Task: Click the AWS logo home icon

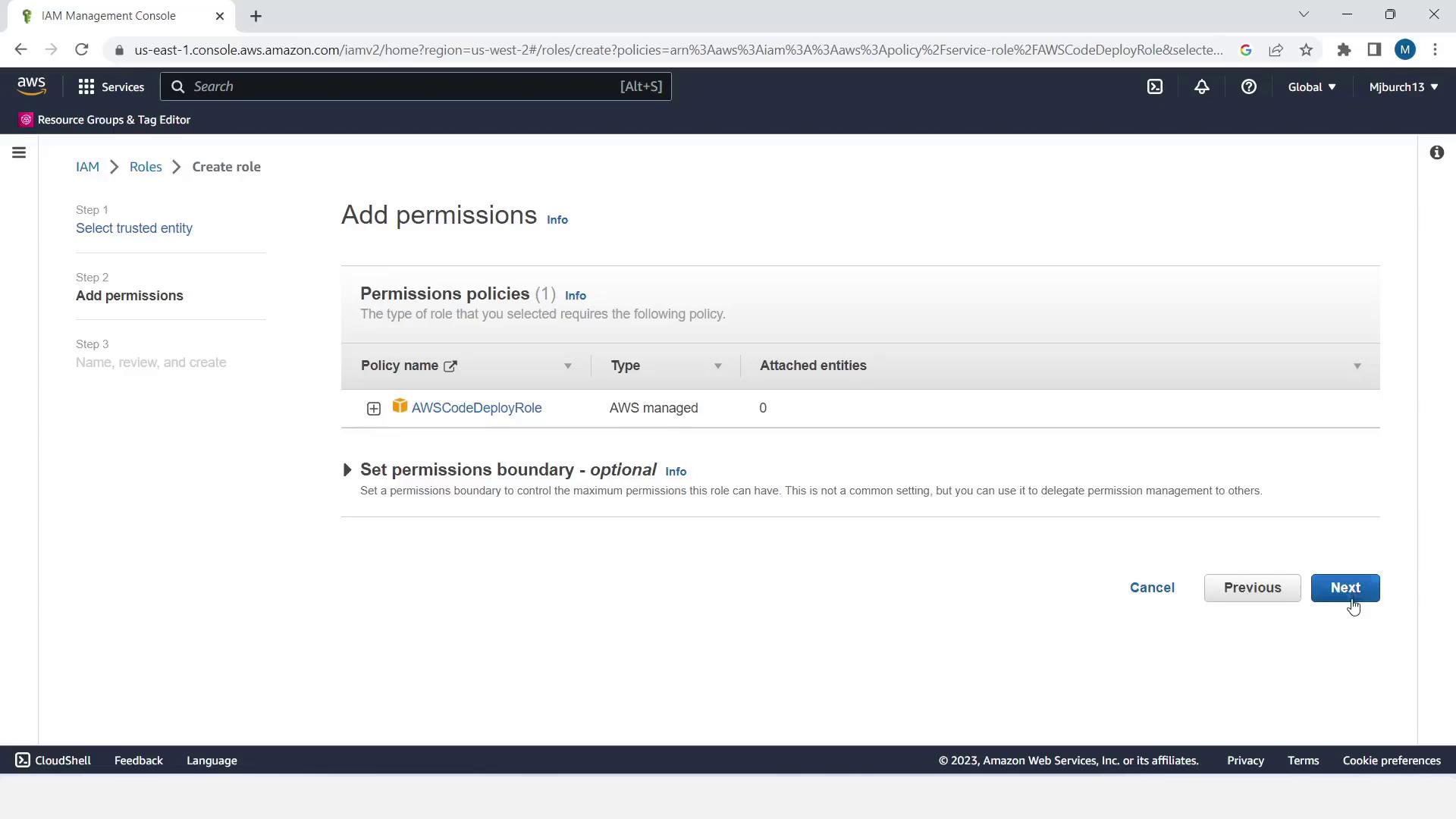Action: (32, 86)
